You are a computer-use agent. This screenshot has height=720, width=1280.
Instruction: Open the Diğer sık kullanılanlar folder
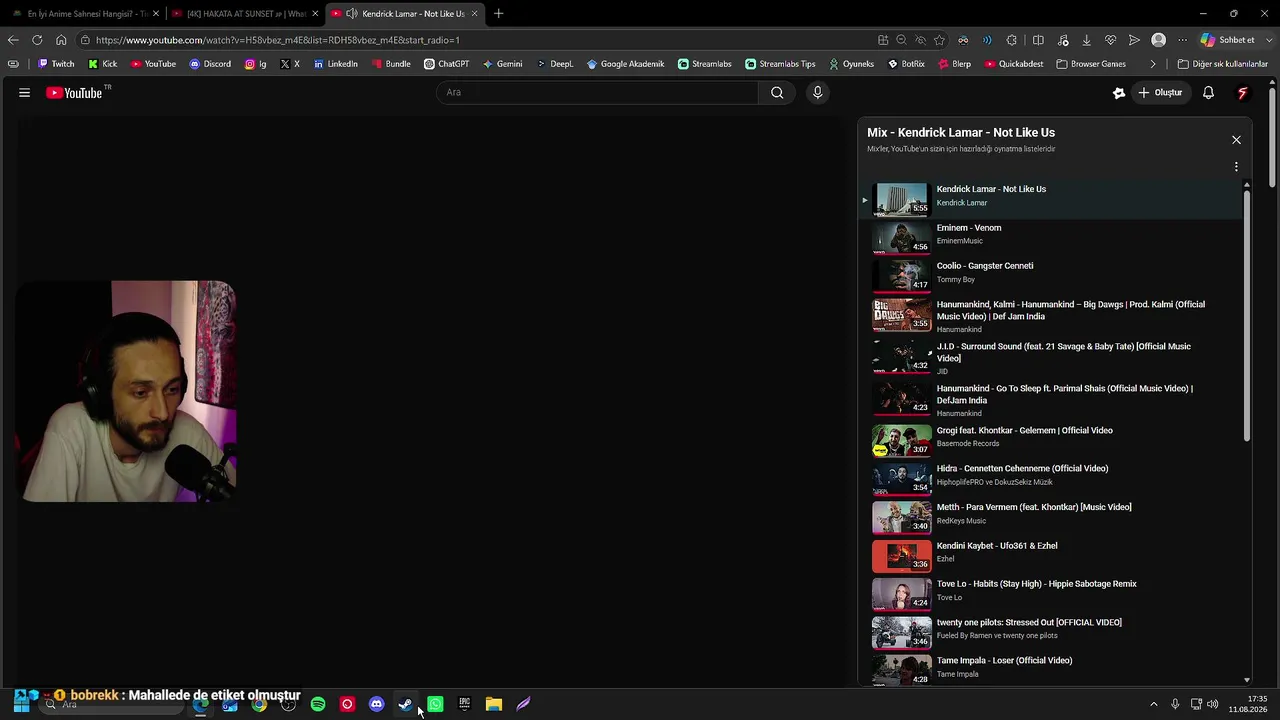(1222, 64)
